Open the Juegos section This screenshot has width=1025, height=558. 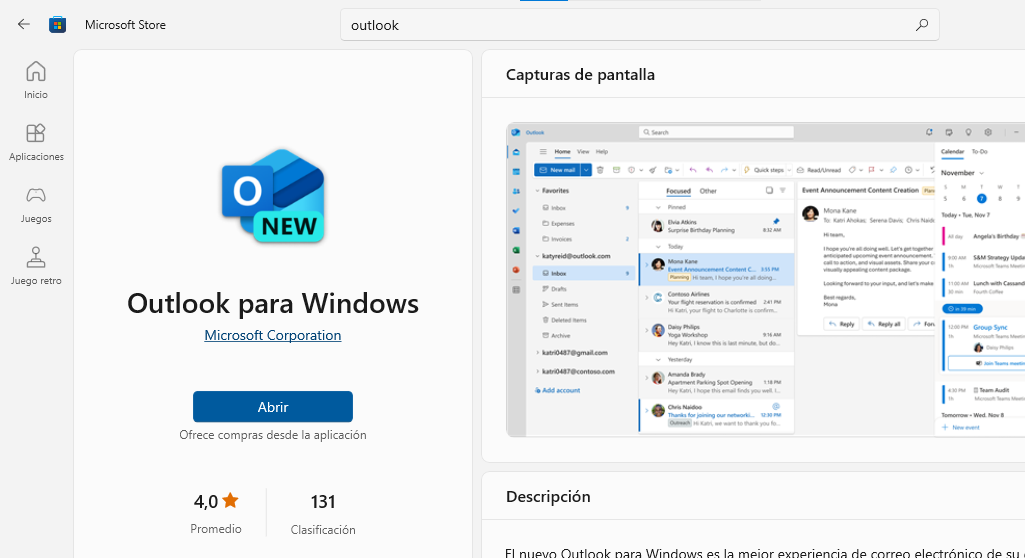[36, 205]
